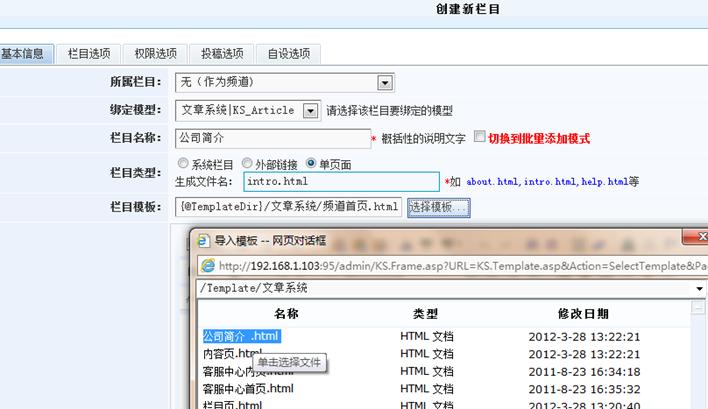708x409 pixels.
Task: Expand the 所属栏目 dropdown
Action: 385,83
